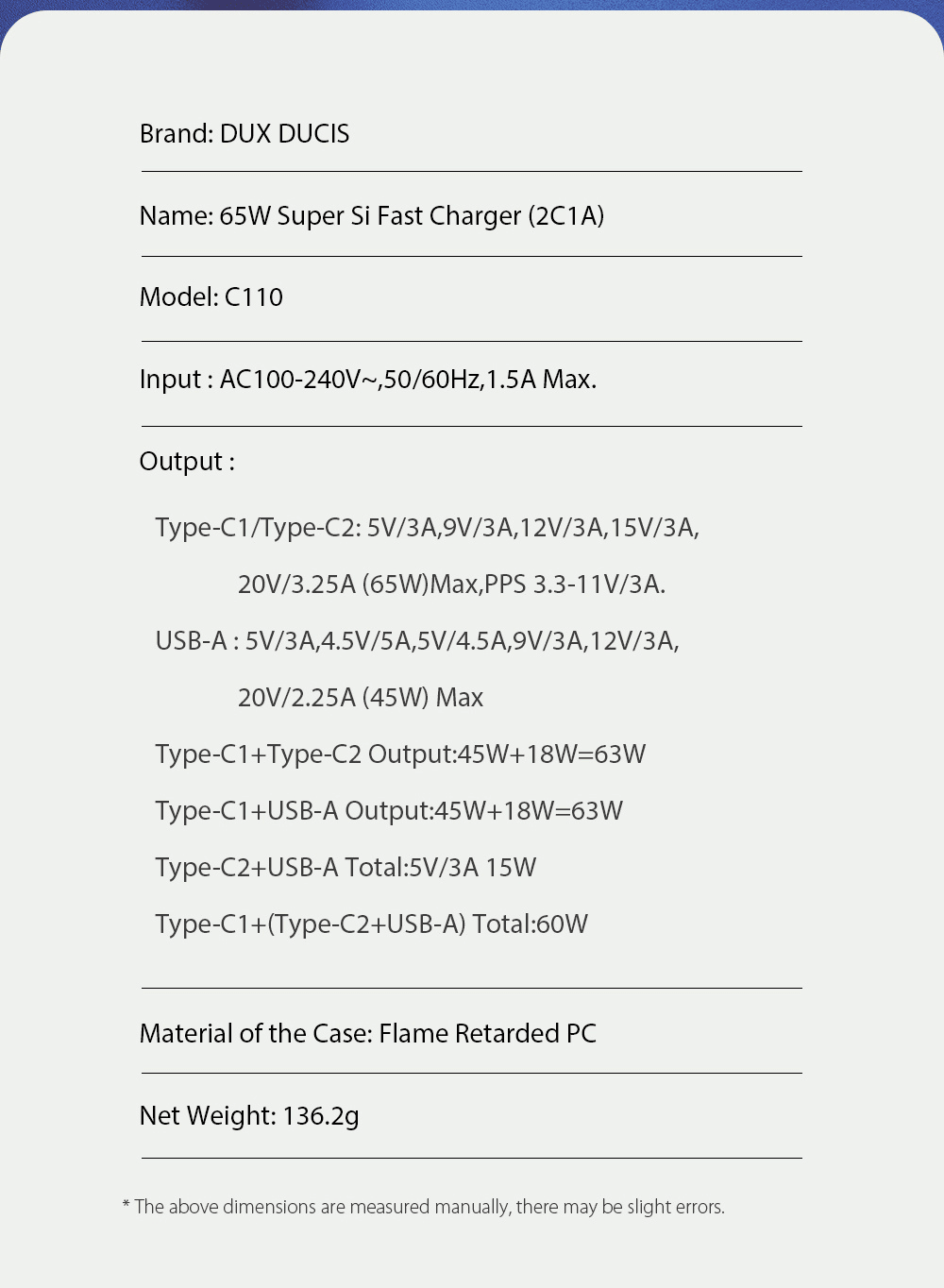Click the Type-C1+(Type-C2+USB-A) Total:60W line
The image size is (944, 1288).
click(x=371, y=924)
